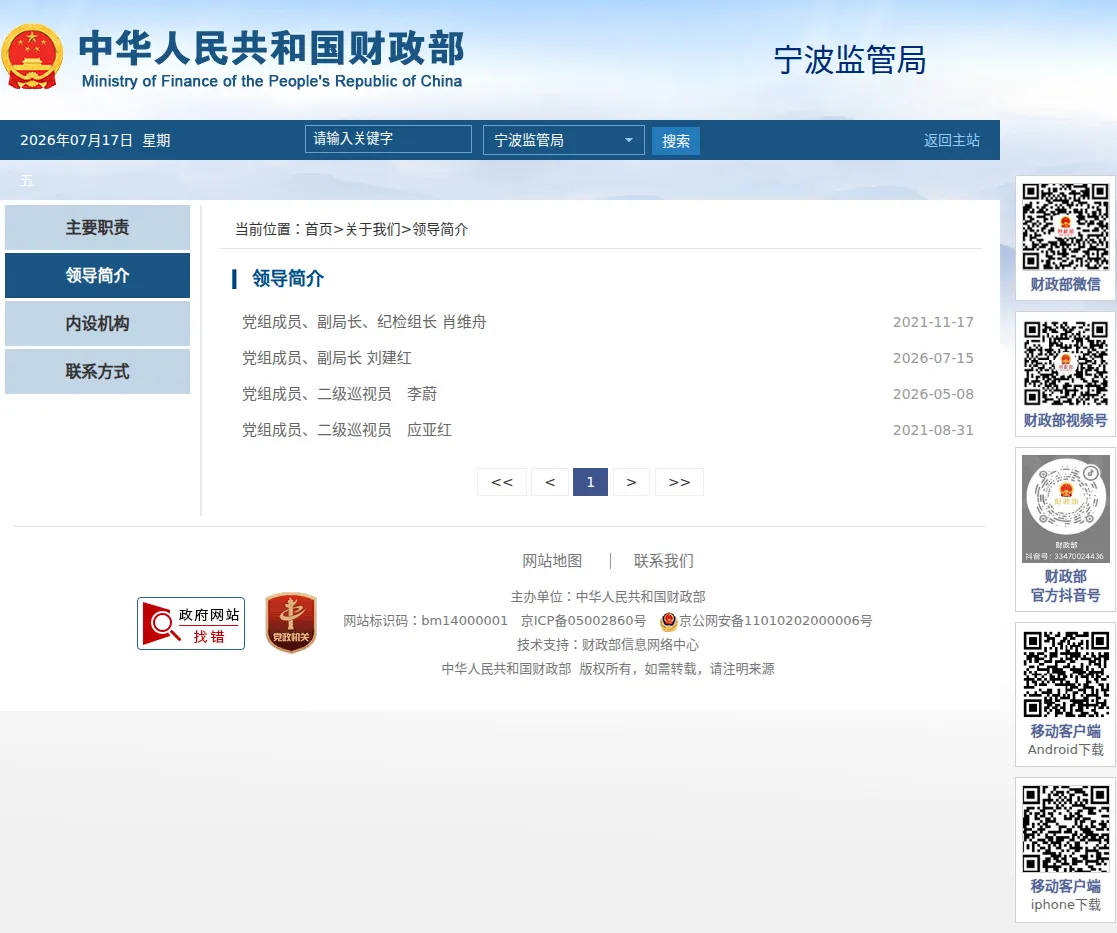1117x933 pixels.
Task: Follow the 返回主站 link
Action: tap(952, 140)
